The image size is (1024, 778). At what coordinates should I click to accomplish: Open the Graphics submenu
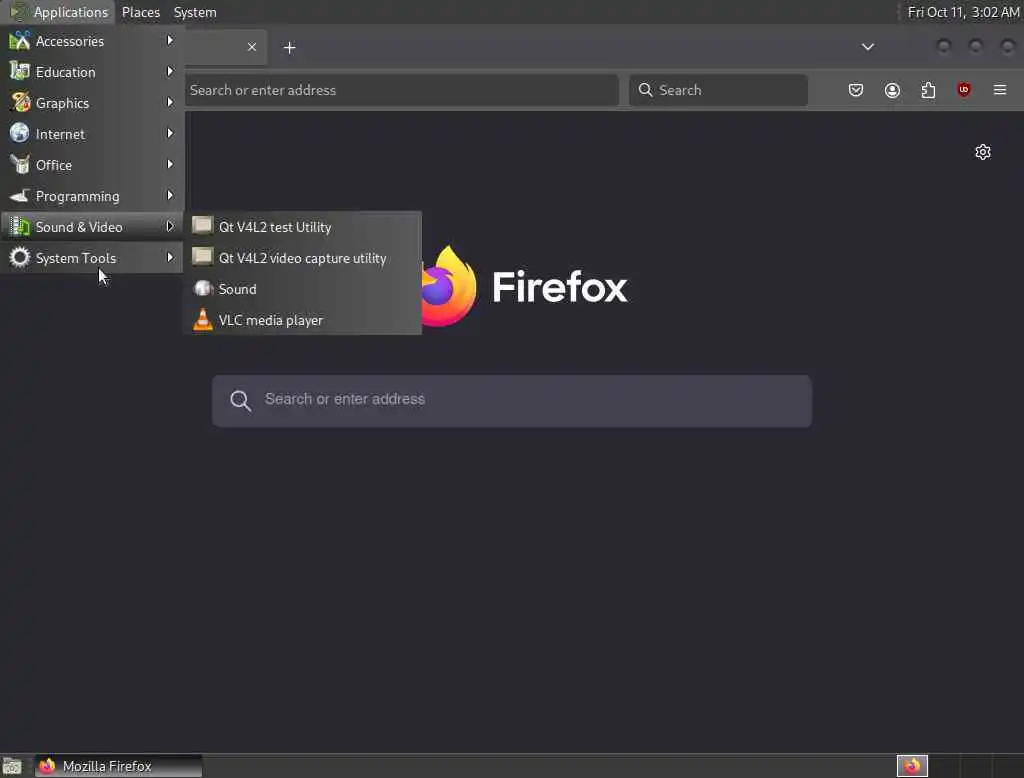(92, 103)
